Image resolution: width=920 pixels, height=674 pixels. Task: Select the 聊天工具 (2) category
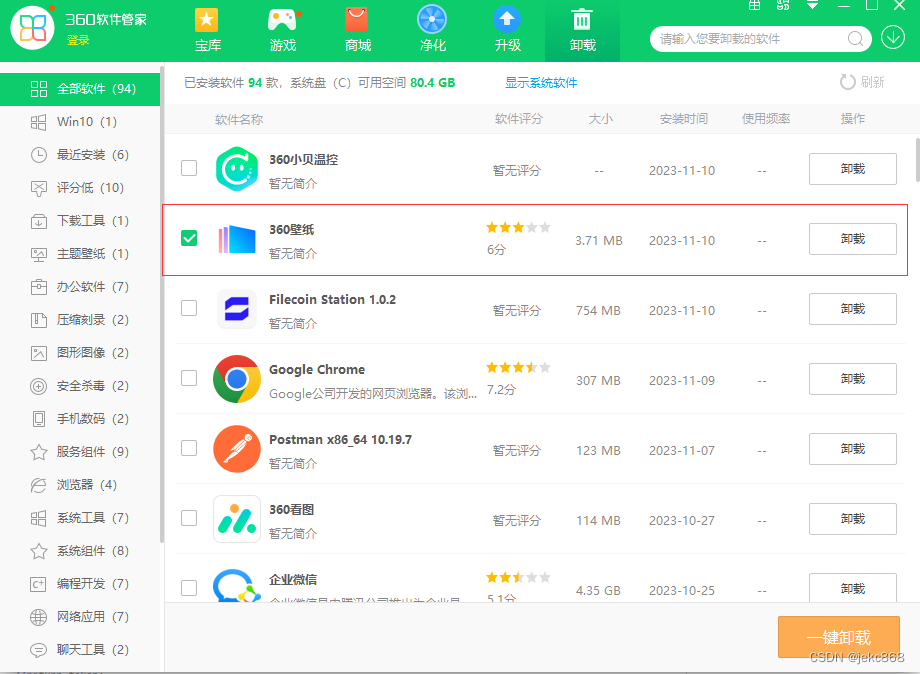click(x=80, y=650)
